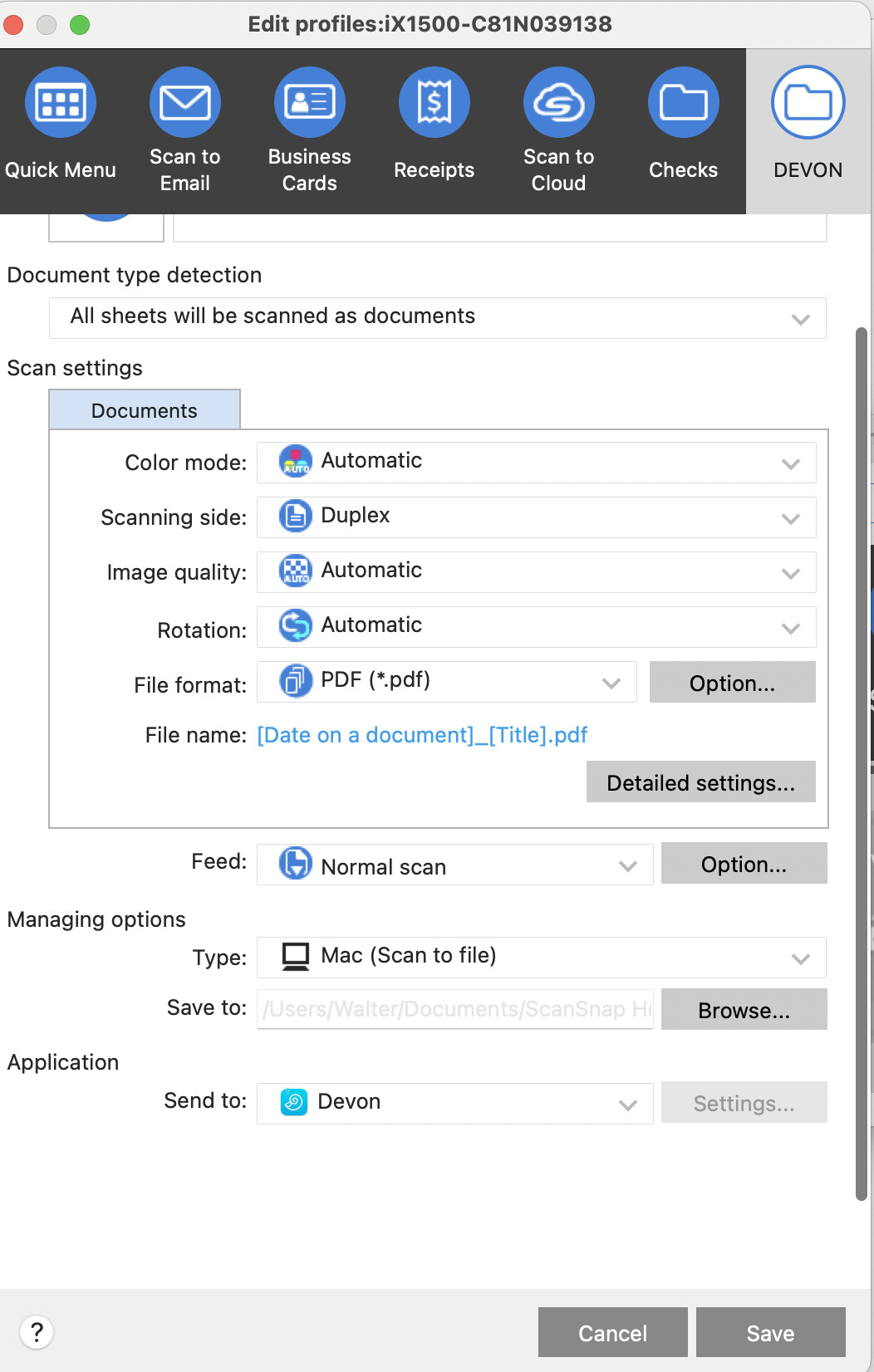Choose the Business Cards profile icon
The width and height of the screenshot is (874, 1372).
point(310,103)
